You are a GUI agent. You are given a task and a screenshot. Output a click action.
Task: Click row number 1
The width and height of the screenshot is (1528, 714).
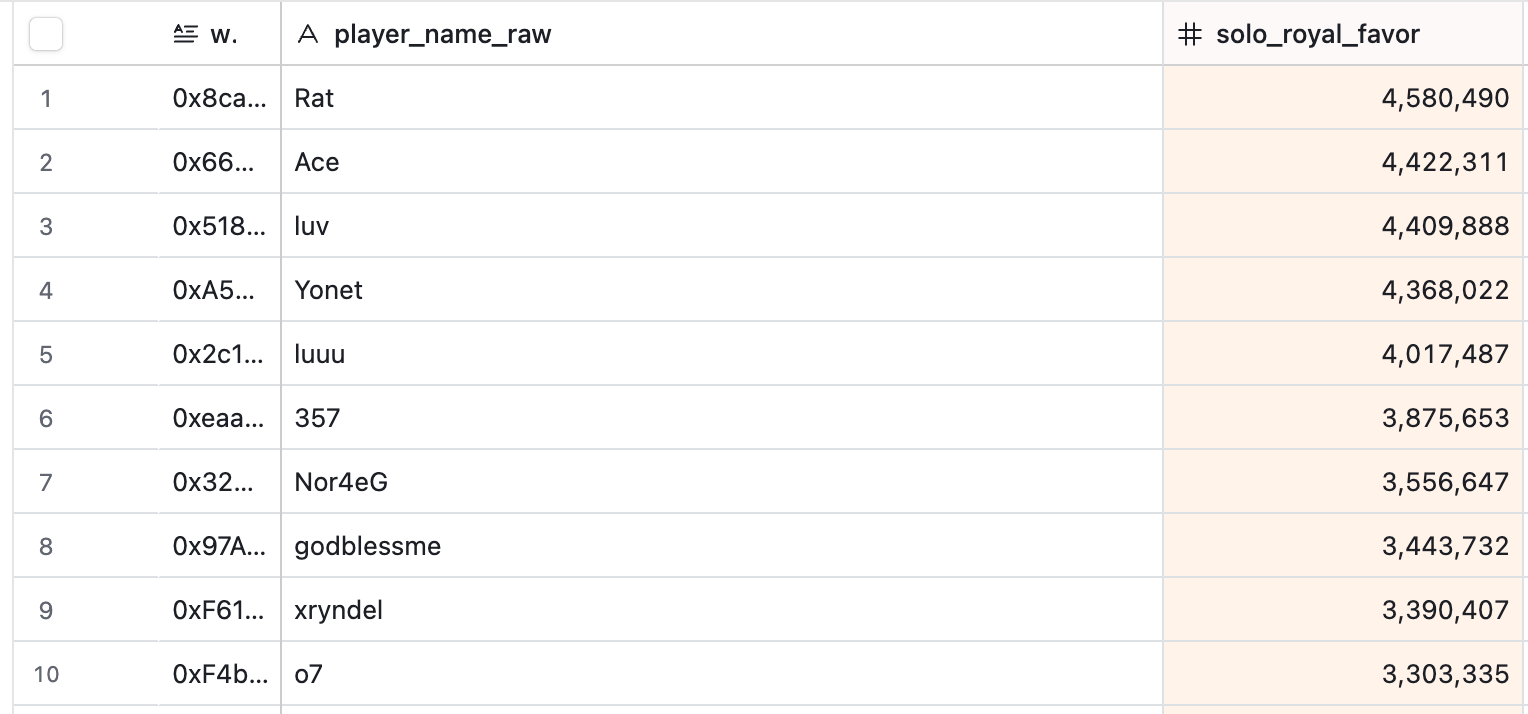coord(46,98)
